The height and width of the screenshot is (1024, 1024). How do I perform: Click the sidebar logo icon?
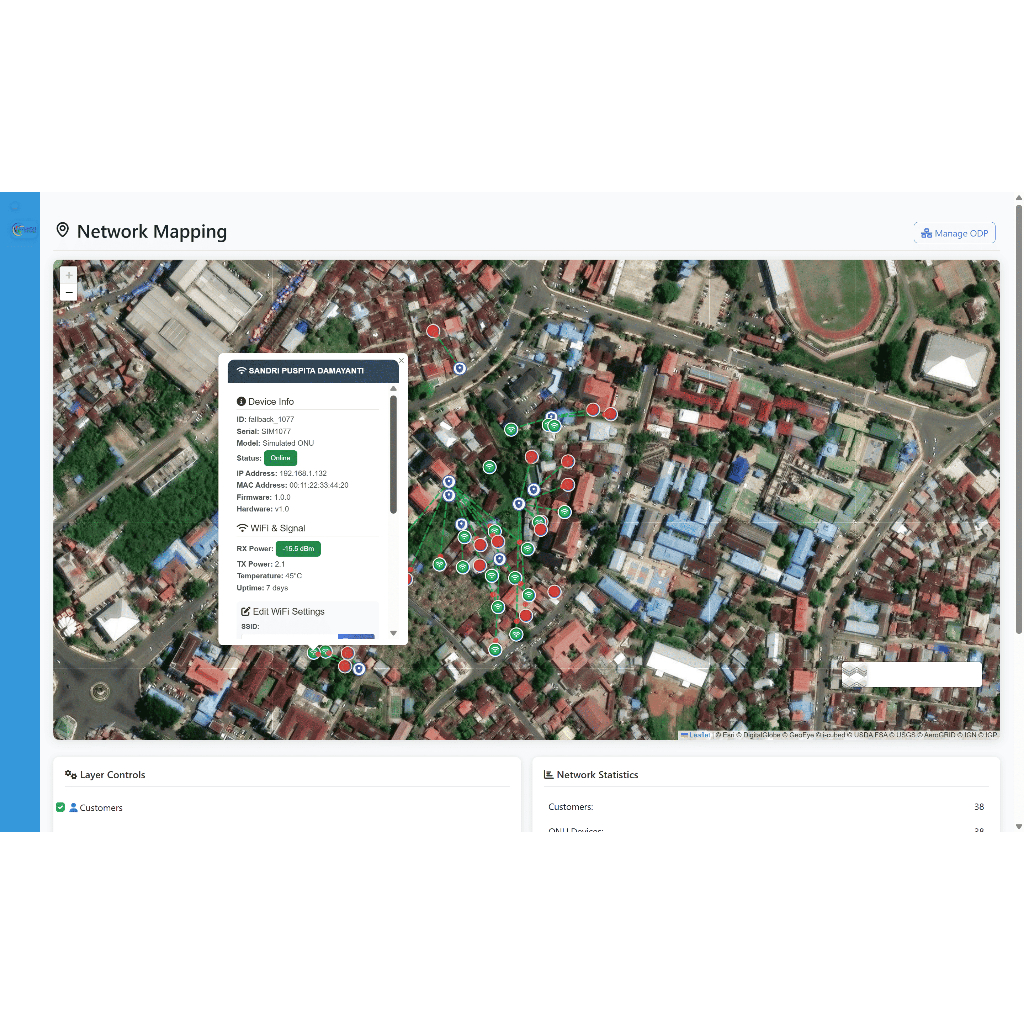[x=23, y=230]
